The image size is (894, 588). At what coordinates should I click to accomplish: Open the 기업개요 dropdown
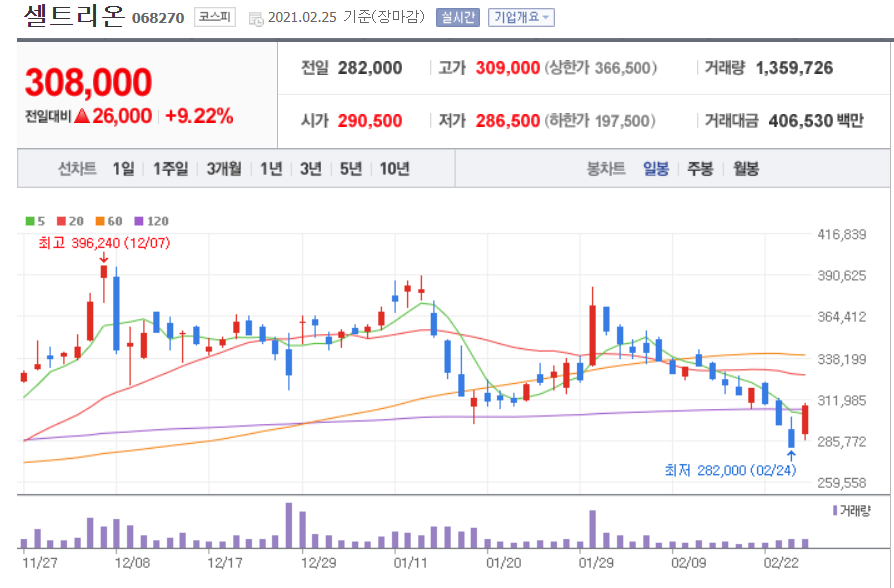click(521, 18)
